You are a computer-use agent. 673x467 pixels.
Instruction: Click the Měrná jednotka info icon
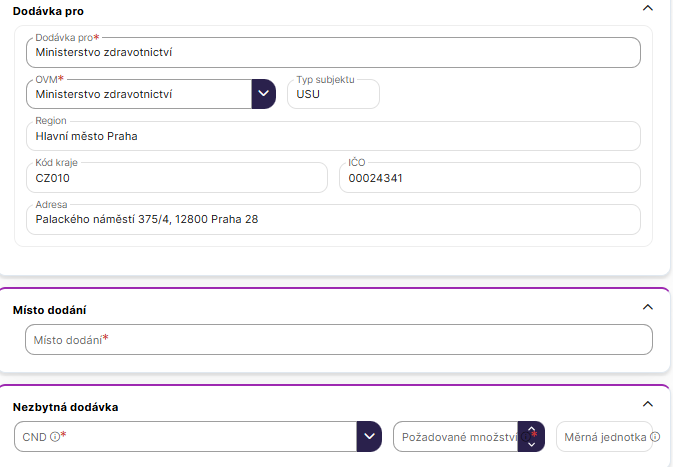coord(654,437)
